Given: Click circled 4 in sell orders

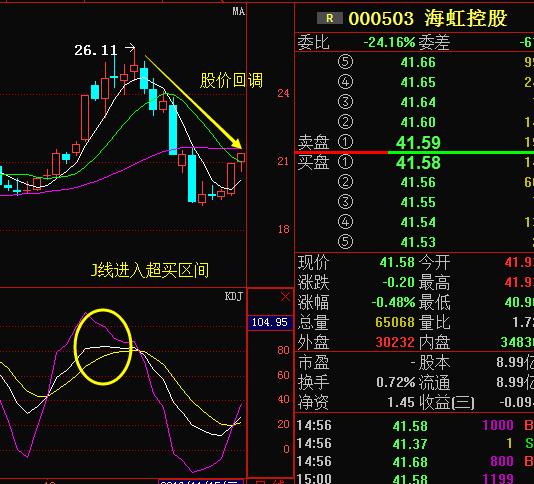Looking at the screenshot, I should click(345, 82).
